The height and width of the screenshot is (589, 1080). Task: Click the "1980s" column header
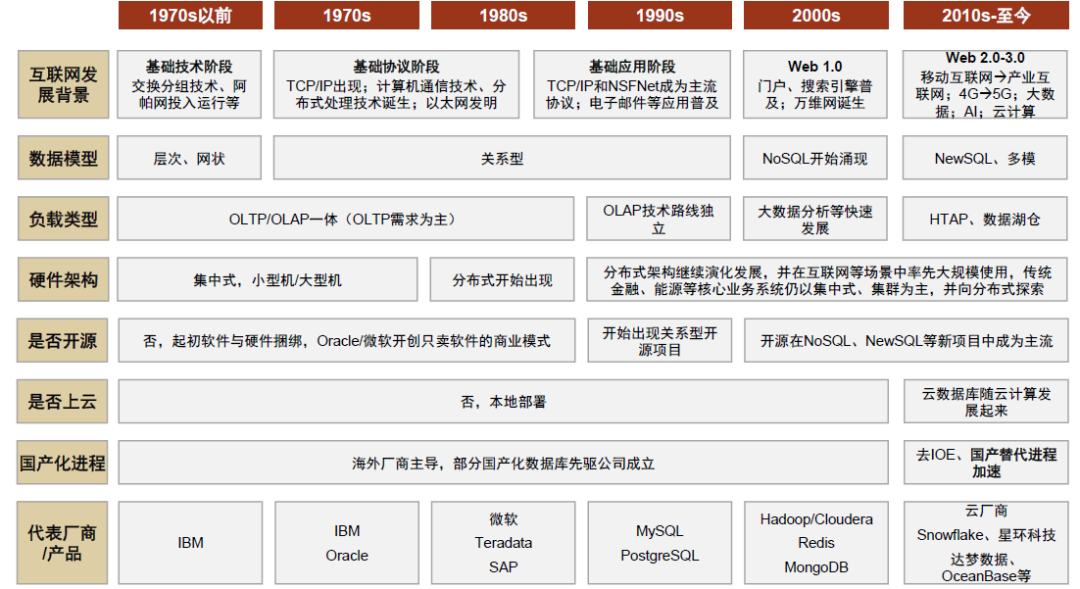click(x=503, y=15)
